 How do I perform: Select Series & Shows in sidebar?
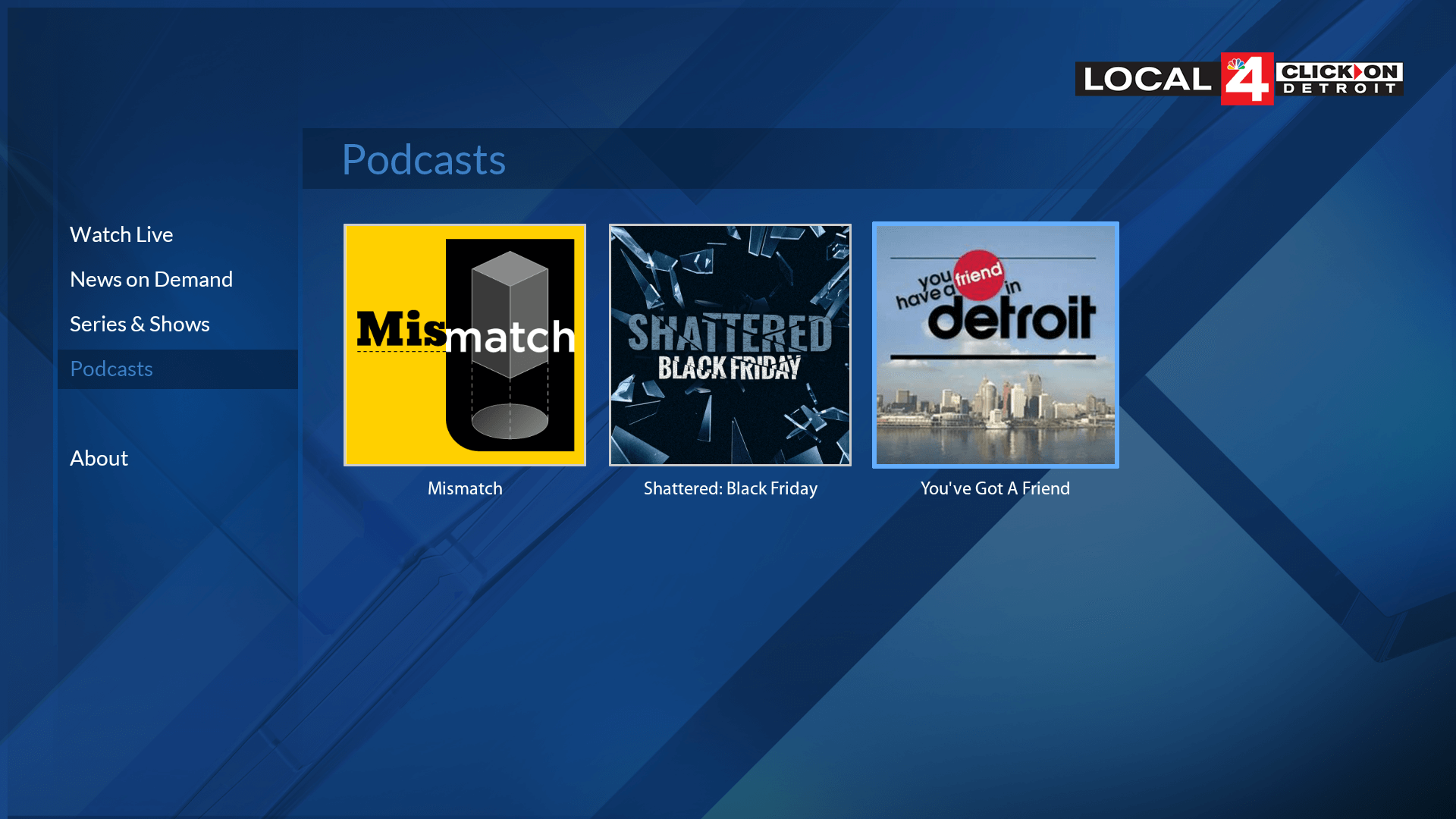[140, 325]
